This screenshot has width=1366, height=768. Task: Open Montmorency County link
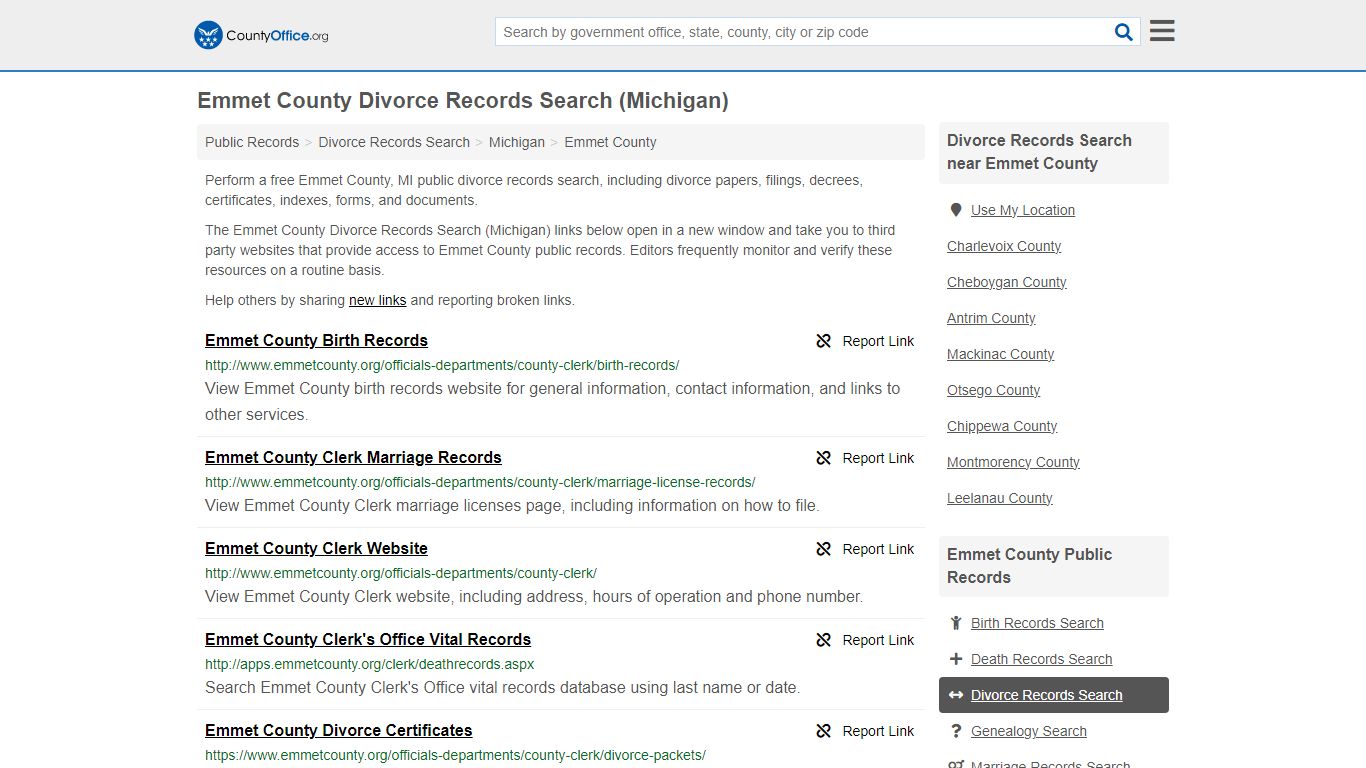(x=1013, y=462)
